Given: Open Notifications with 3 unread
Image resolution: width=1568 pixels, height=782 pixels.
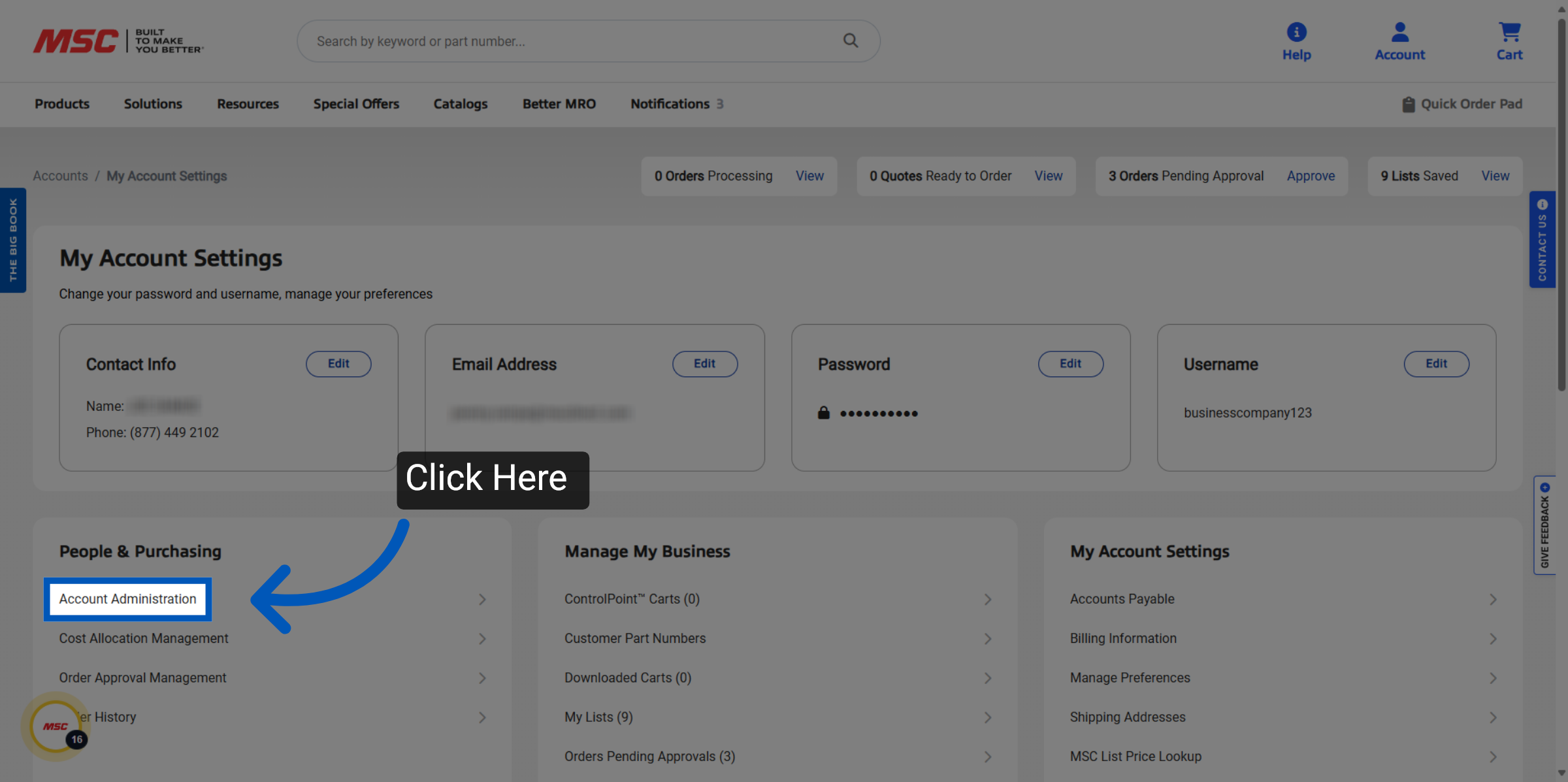Looking at the screenshot, I should click(677, 104).
